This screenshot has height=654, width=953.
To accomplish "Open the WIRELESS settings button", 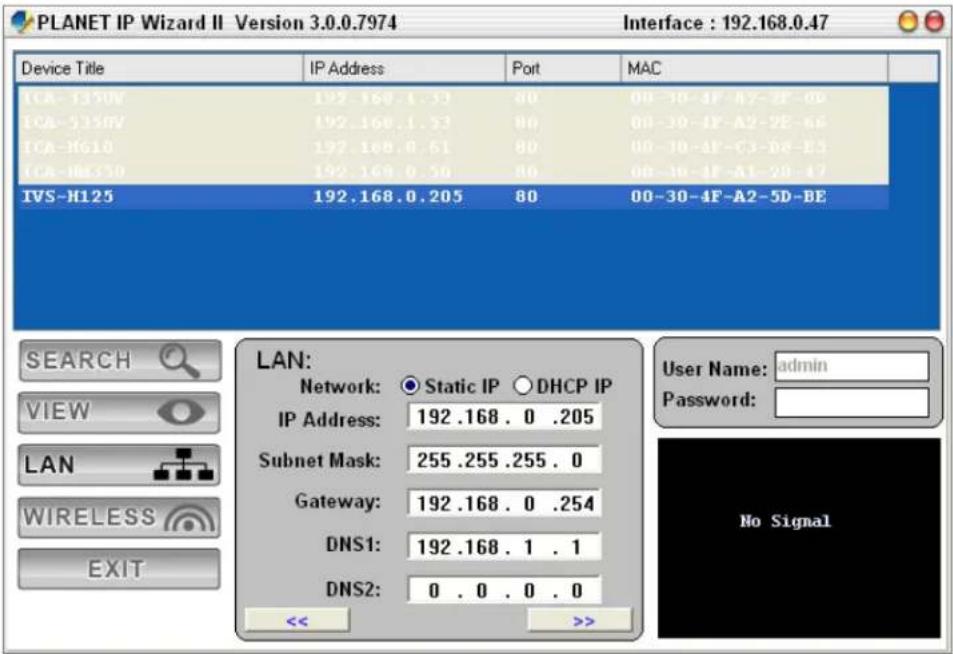I will tap(119, 517).
